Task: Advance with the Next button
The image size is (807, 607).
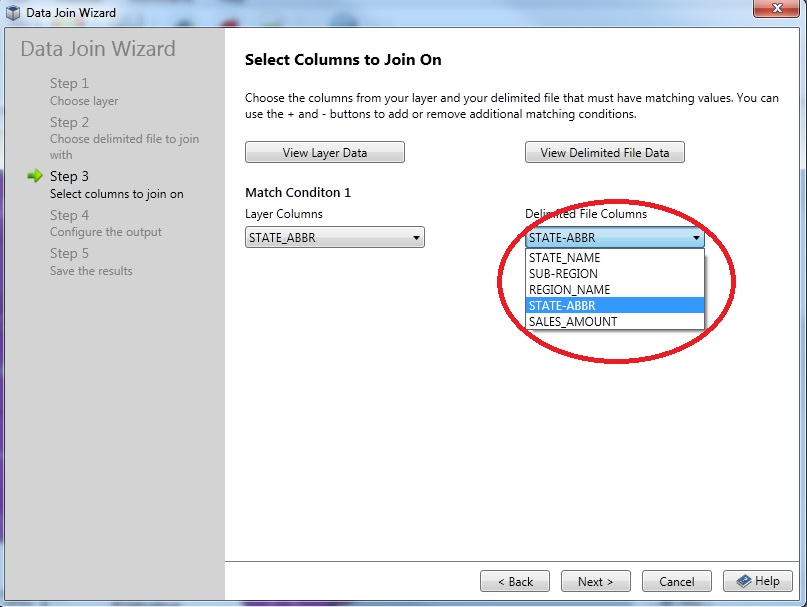Action: (x=595, y=581)
